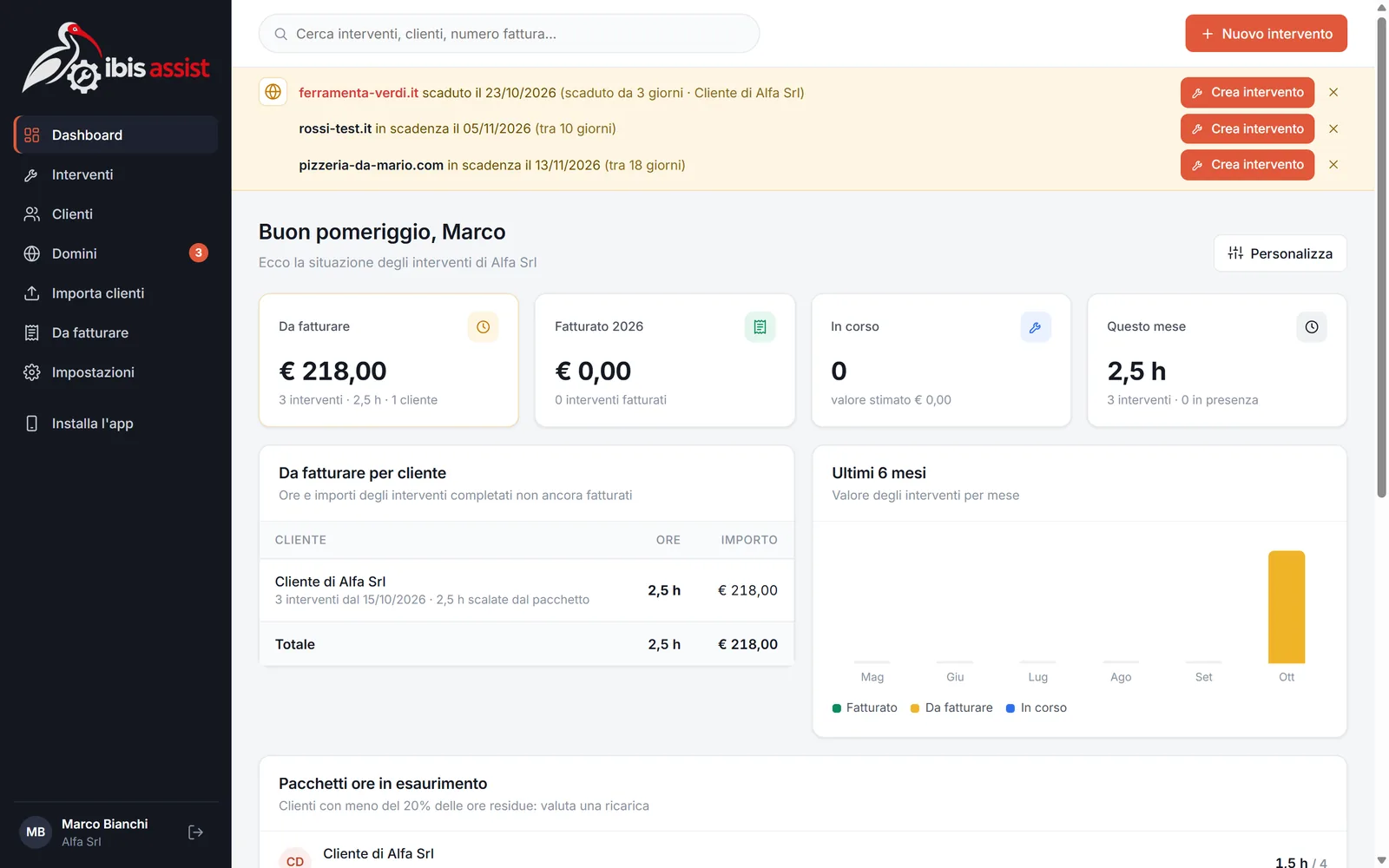Viewport: 1389px width, 868px height.
Task: Click the MB user avatar
Action: (36, 832)
